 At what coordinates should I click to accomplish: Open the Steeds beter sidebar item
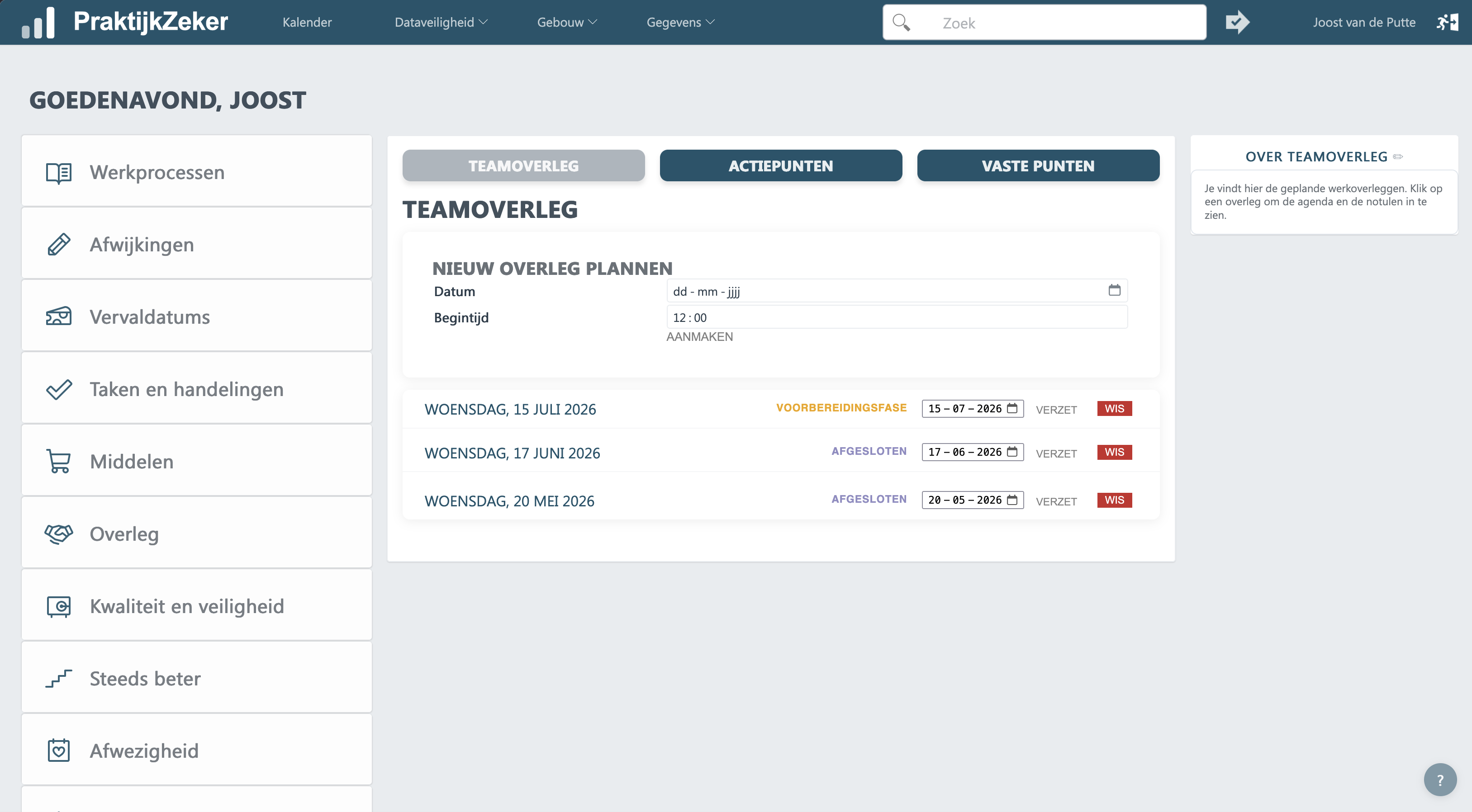click(197, 678)
